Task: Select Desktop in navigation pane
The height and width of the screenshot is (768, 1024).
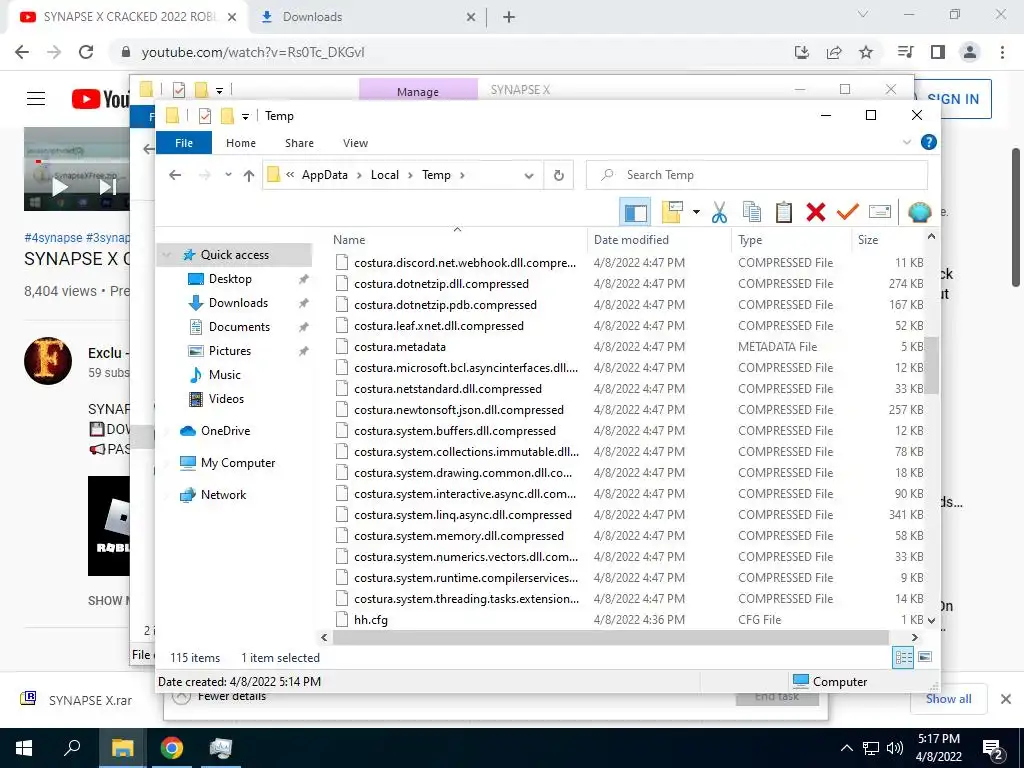Action: 230,279
